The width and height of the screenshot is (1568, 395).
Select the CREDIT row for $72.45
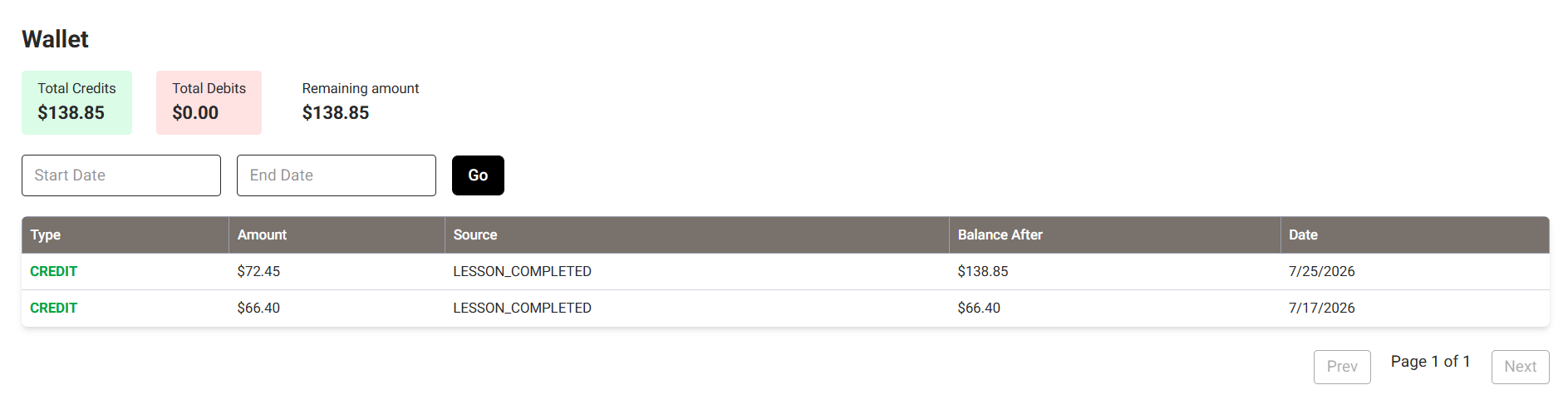[x=785, y=272]
